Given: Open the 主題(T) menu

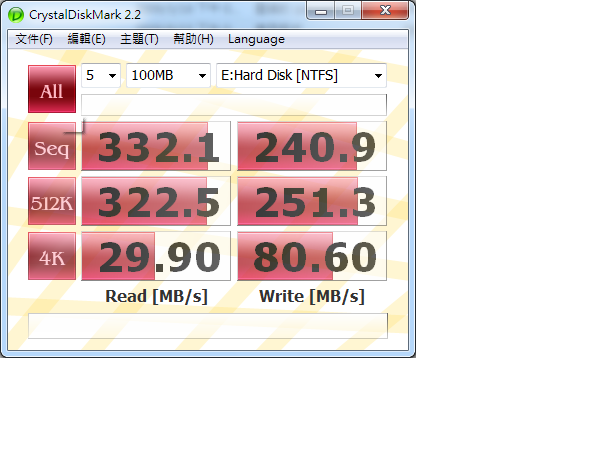Looking at the screenshot, I should (x=139, y=39).
